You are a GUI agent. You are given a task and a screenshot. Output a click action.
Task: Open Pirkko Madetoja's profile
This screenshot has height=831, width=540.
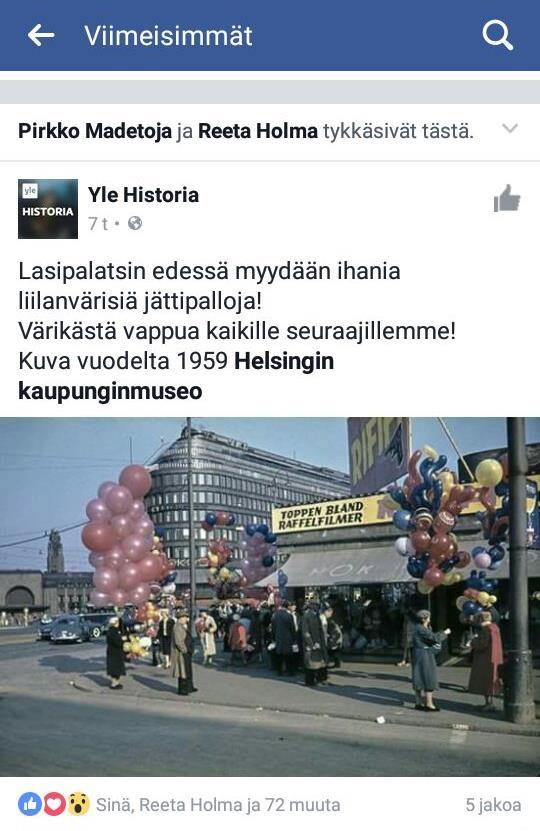[95, 131]
